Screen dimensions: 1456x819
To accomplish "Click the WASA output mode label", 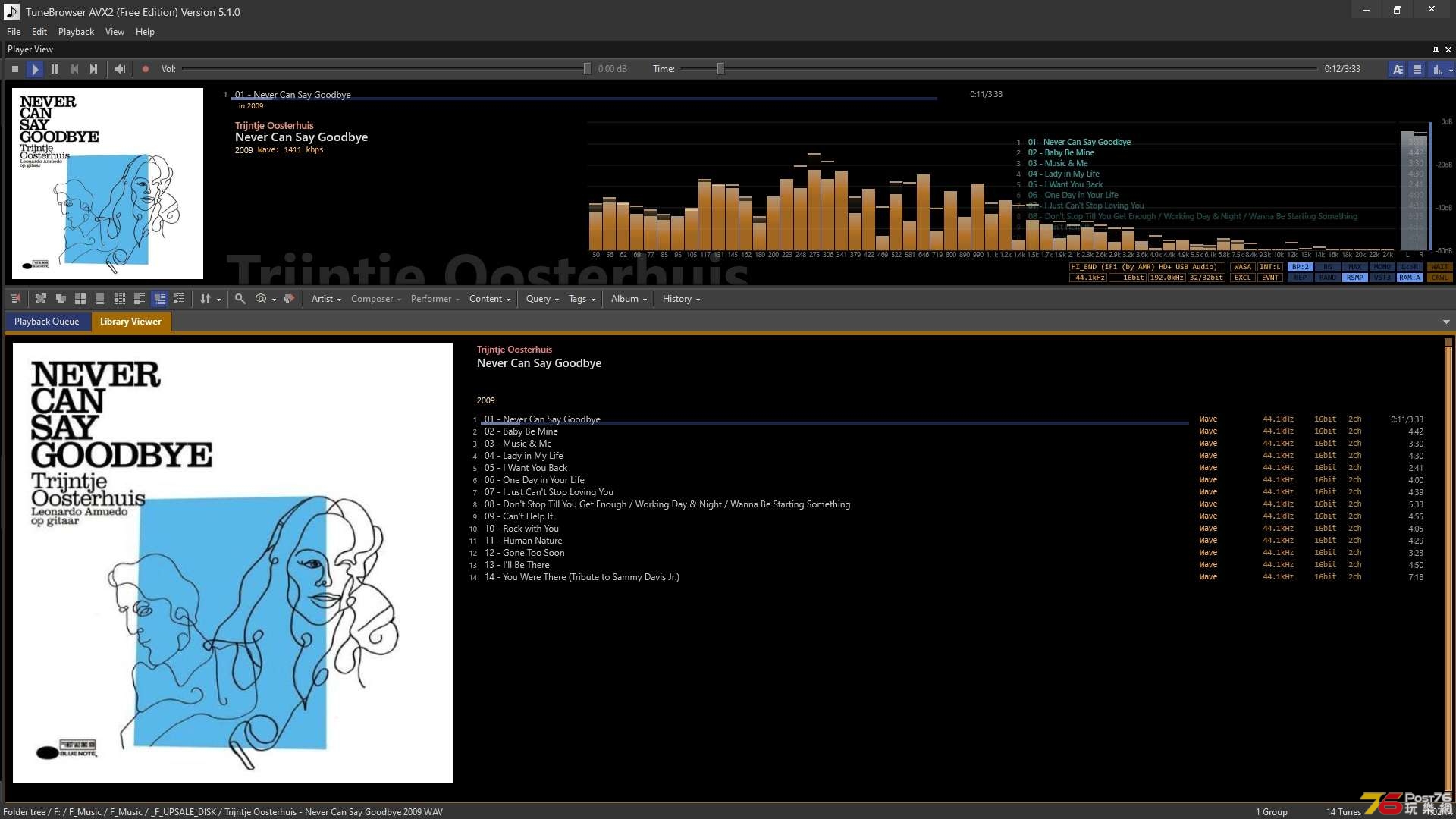I will [x=1242, y=267].
